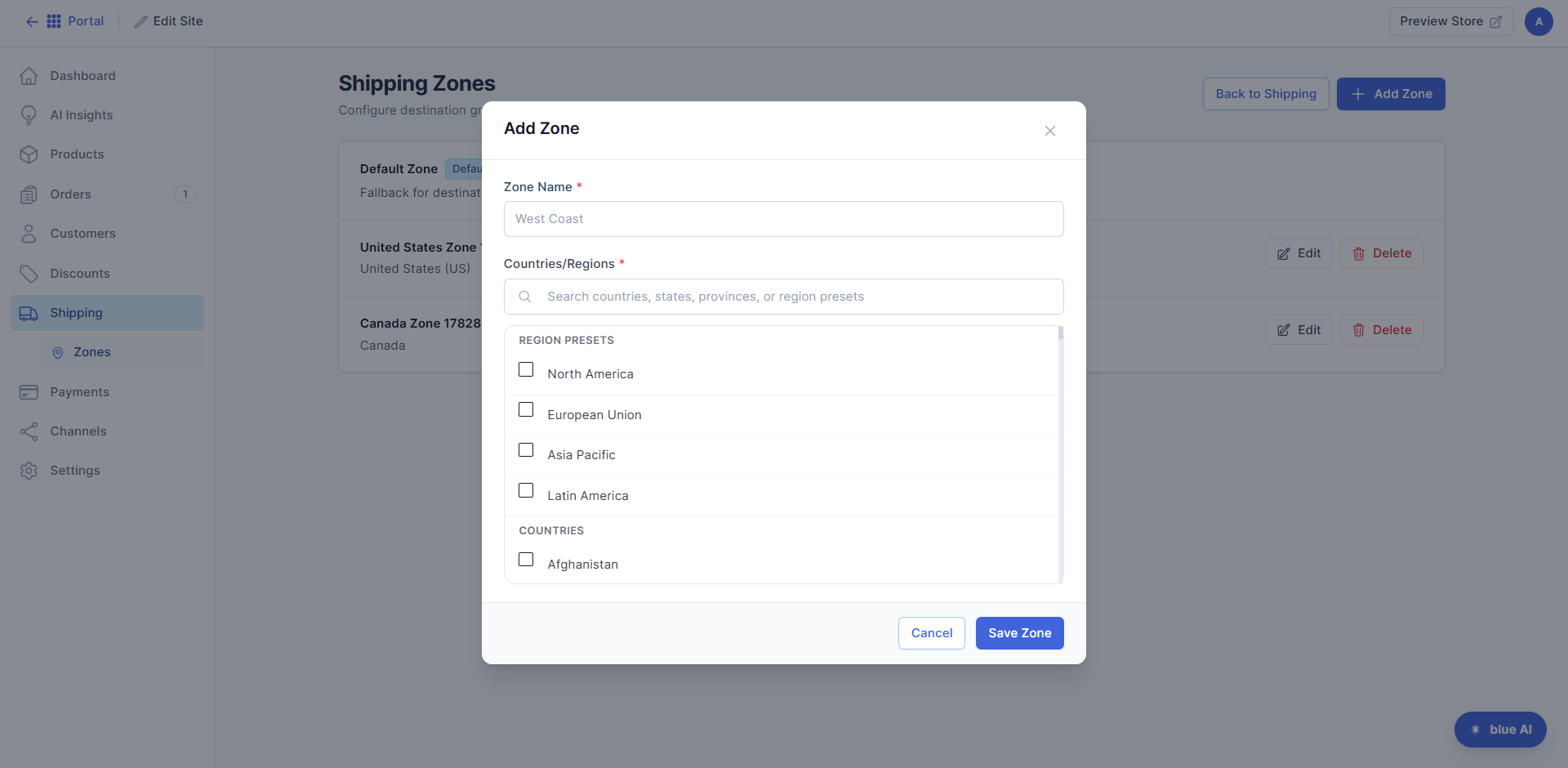Click the Edit Site pencil icon
This screenshot has width=1568, height=768.
pos(141,21)
